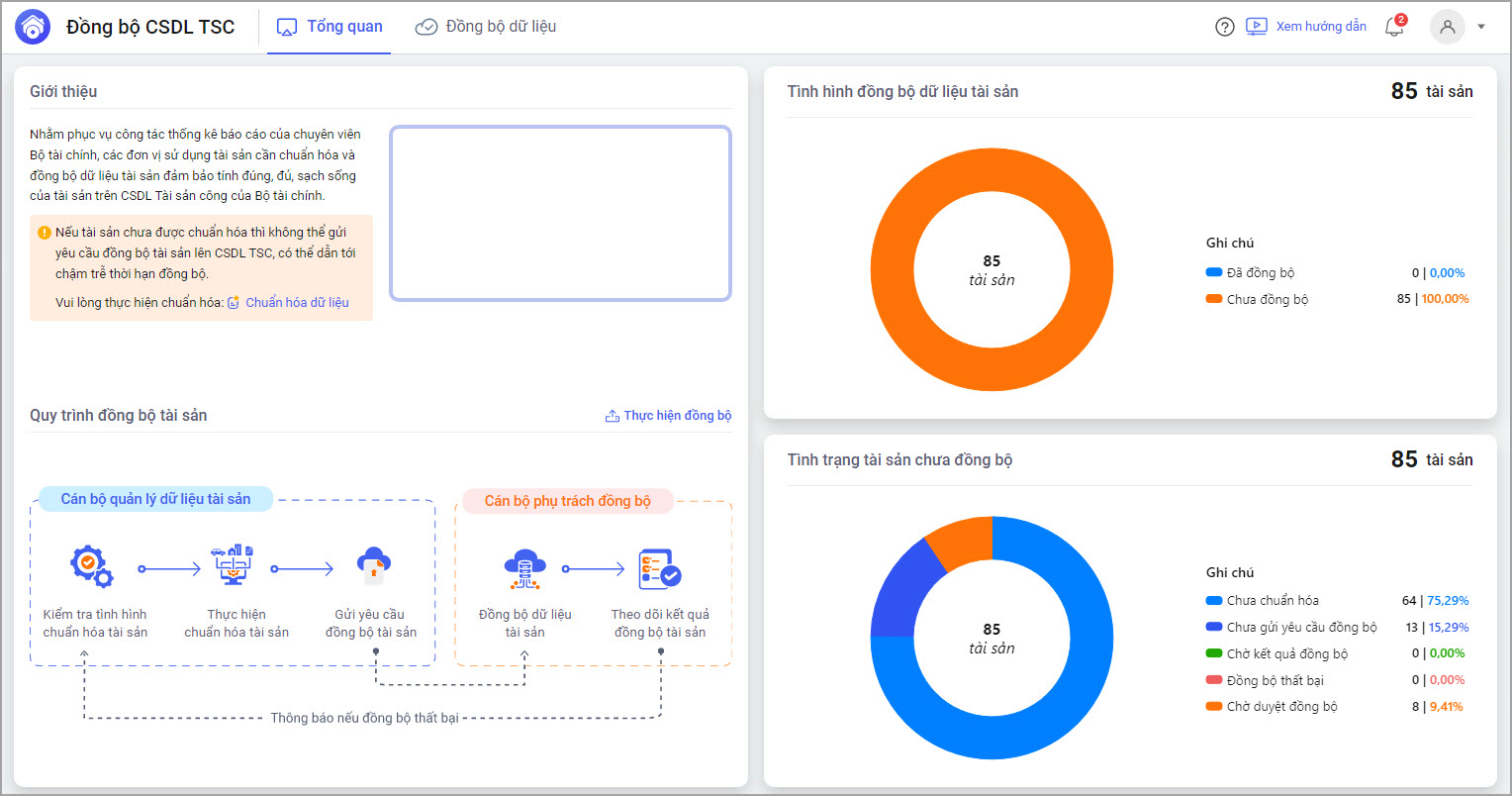Click the red Đồng bộ thất bại swatch

pyautogui.click(x=1214, y=680)
